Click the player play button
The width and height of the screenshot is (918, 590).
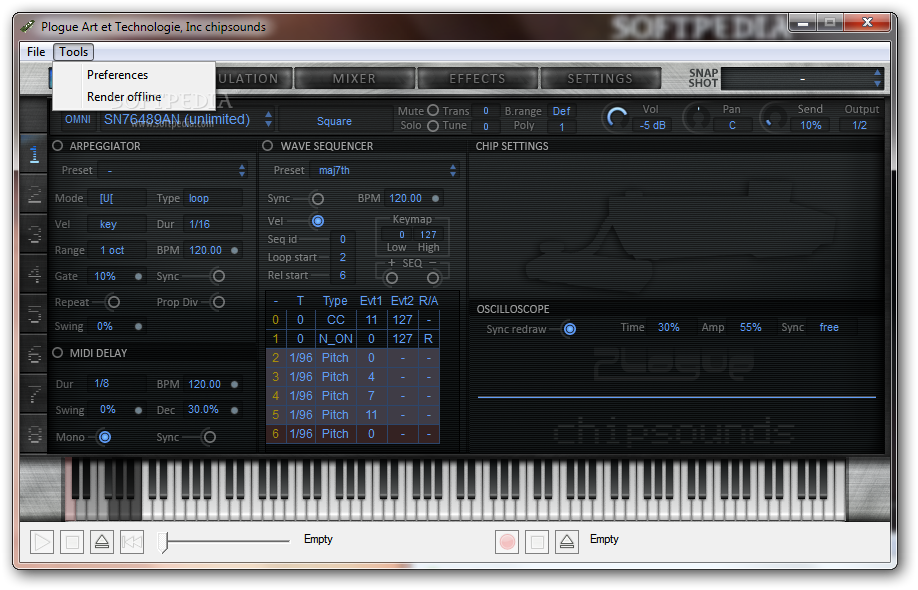pos(42,542)
